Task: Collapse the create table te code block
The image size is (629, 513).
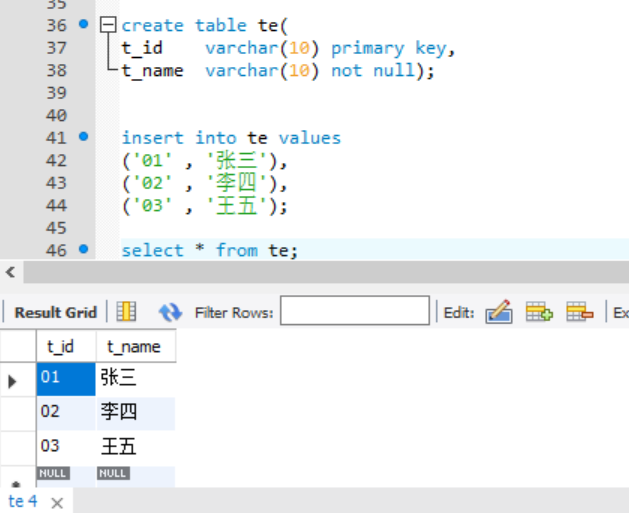Action: click(x=108, y=25)
